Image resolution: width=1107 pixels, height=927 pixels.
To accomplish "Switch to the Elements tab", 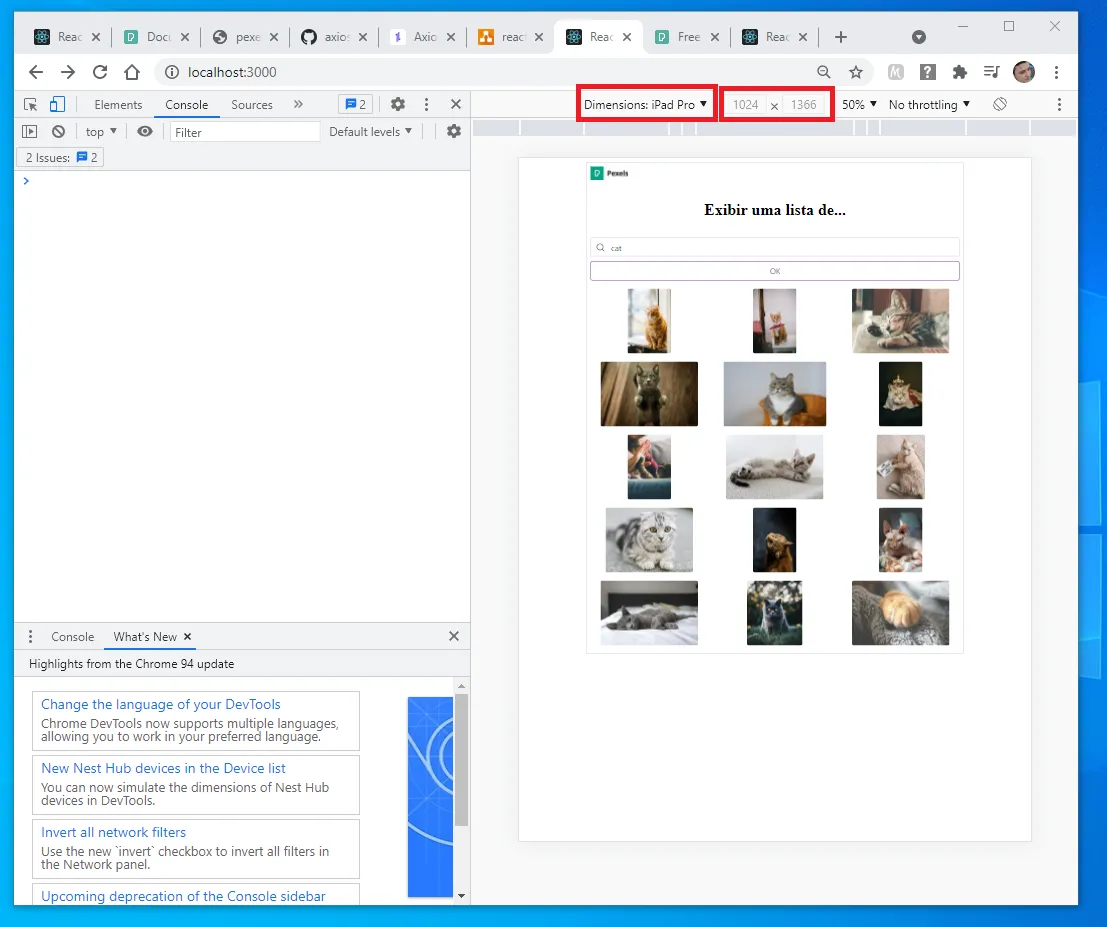I will (x=118, y=104).
